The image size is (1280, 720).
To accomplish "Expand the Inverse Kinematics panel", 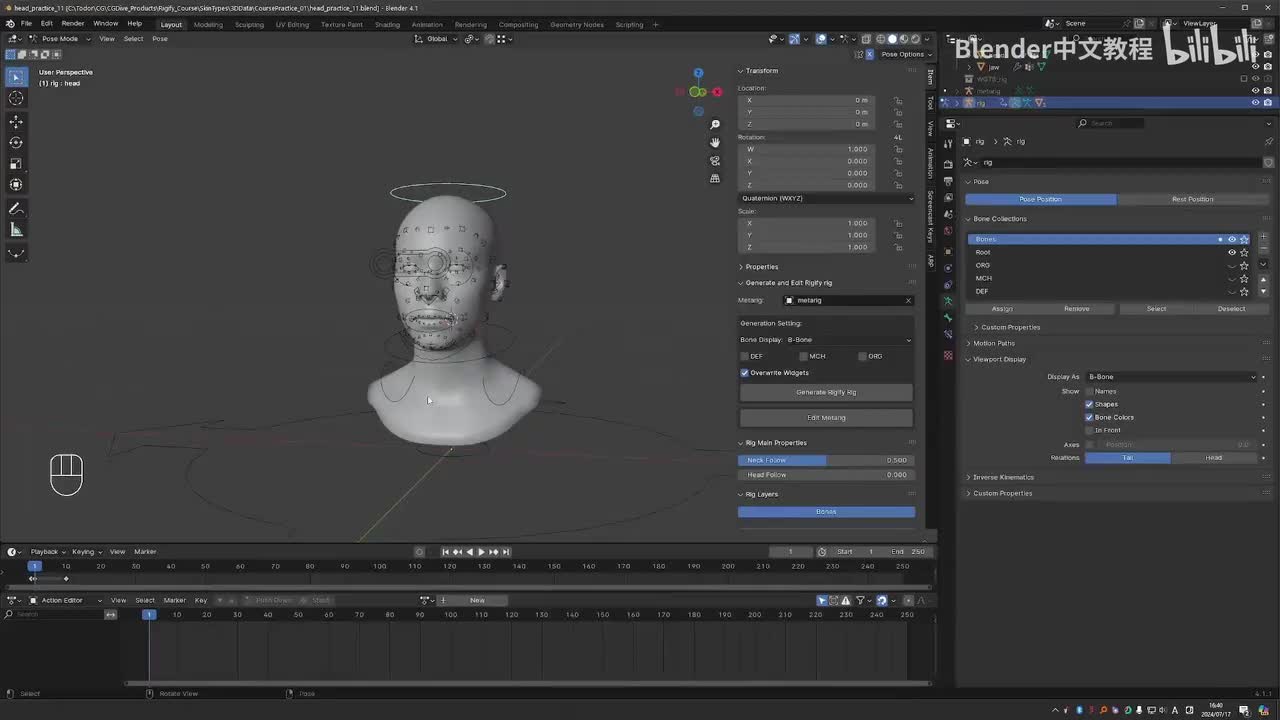I will click(x=1003, y=477).
